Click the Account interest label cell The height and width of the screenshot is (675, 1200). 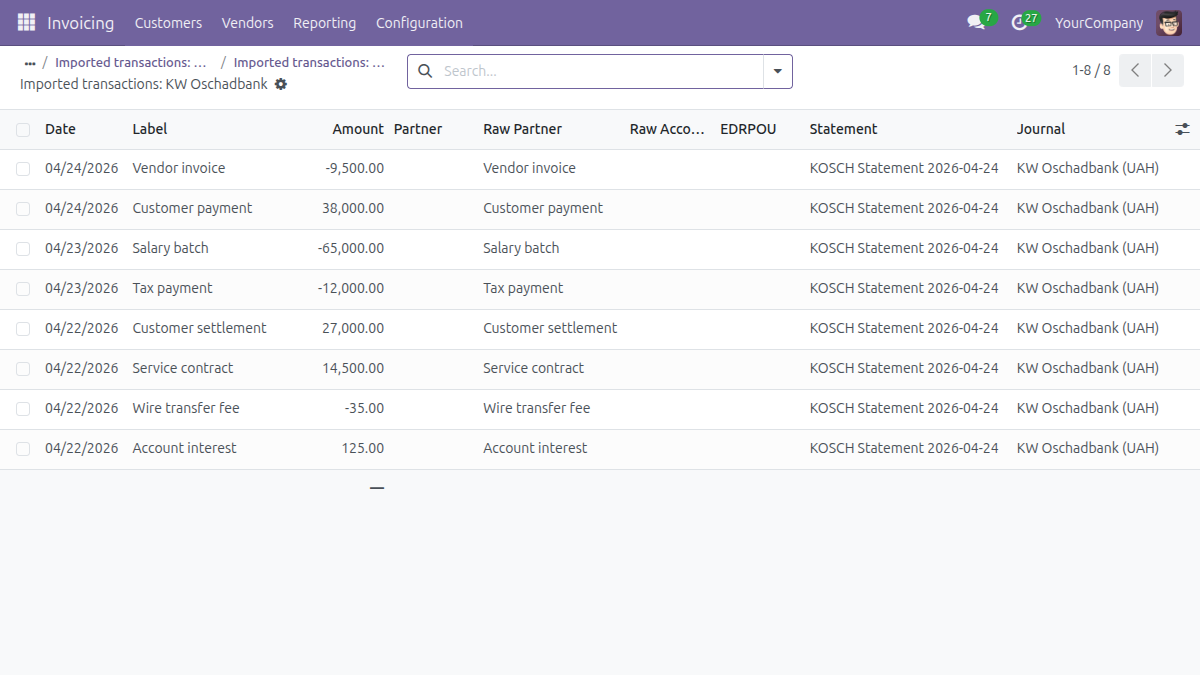(x=185, y=448)
